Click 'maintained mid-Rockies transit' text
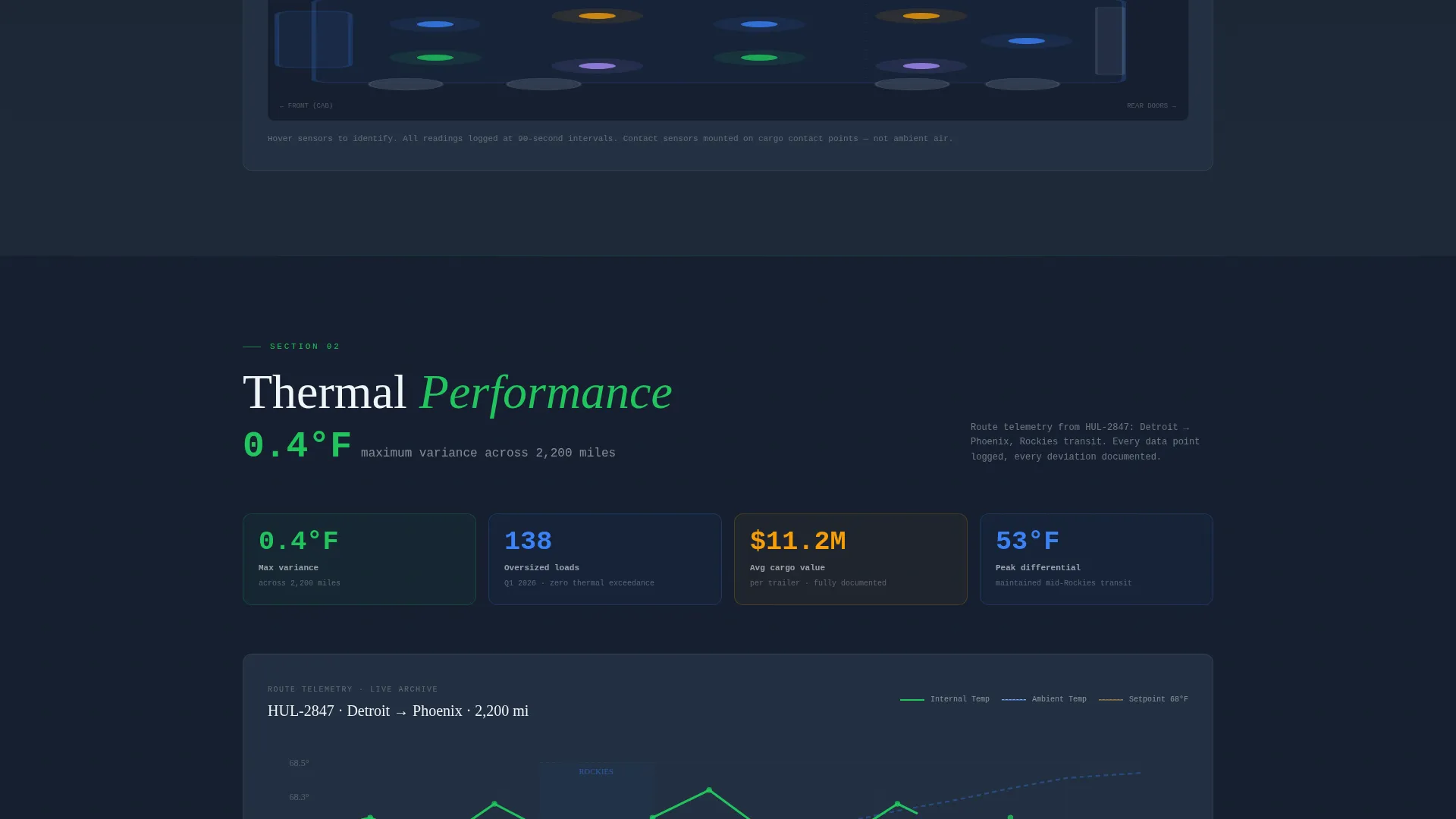The image size is (1456, 819). point(1063,583)
